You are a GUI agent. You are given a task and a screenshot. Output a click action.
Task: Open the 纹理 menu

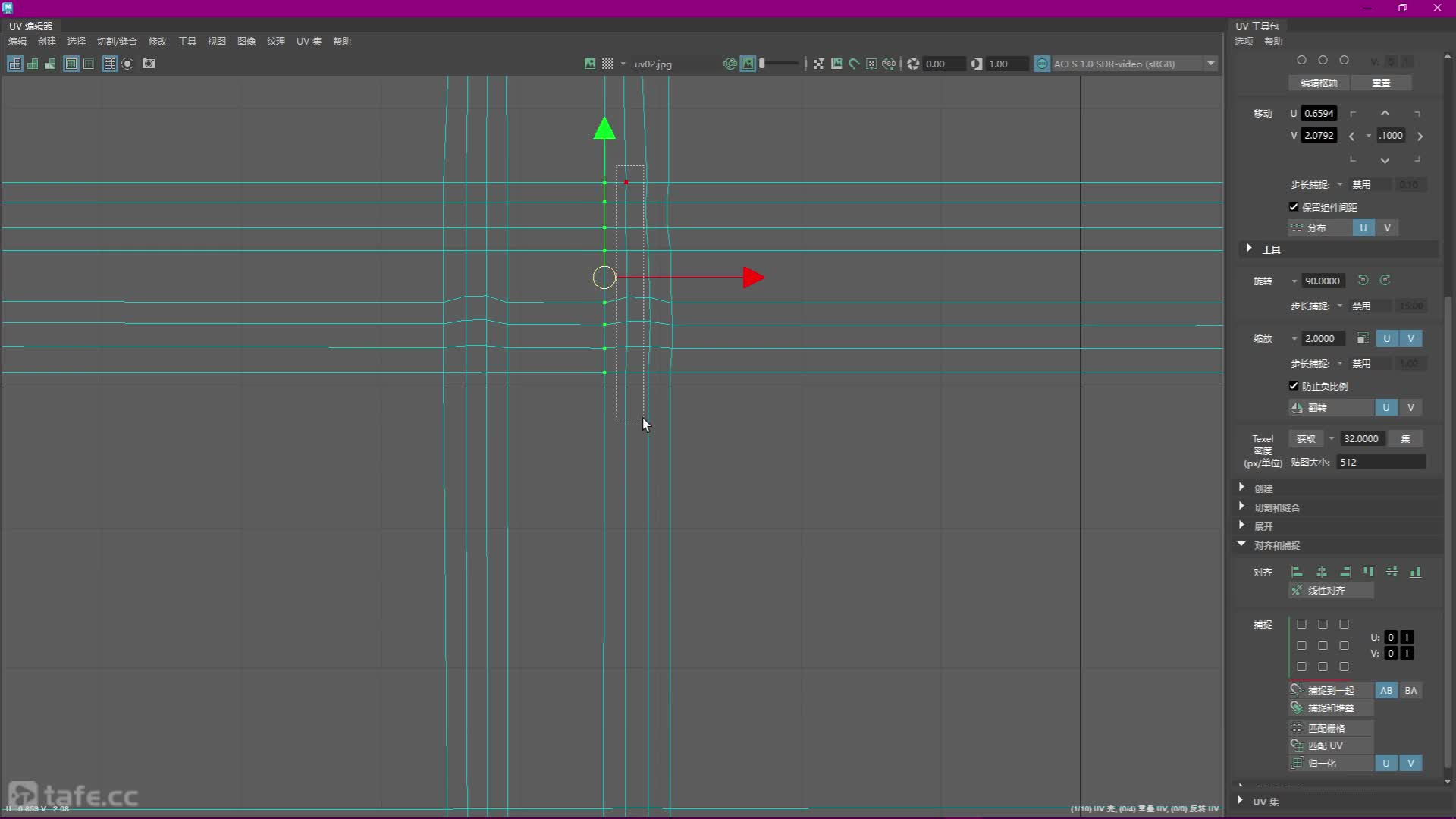(x=275, y=41)
